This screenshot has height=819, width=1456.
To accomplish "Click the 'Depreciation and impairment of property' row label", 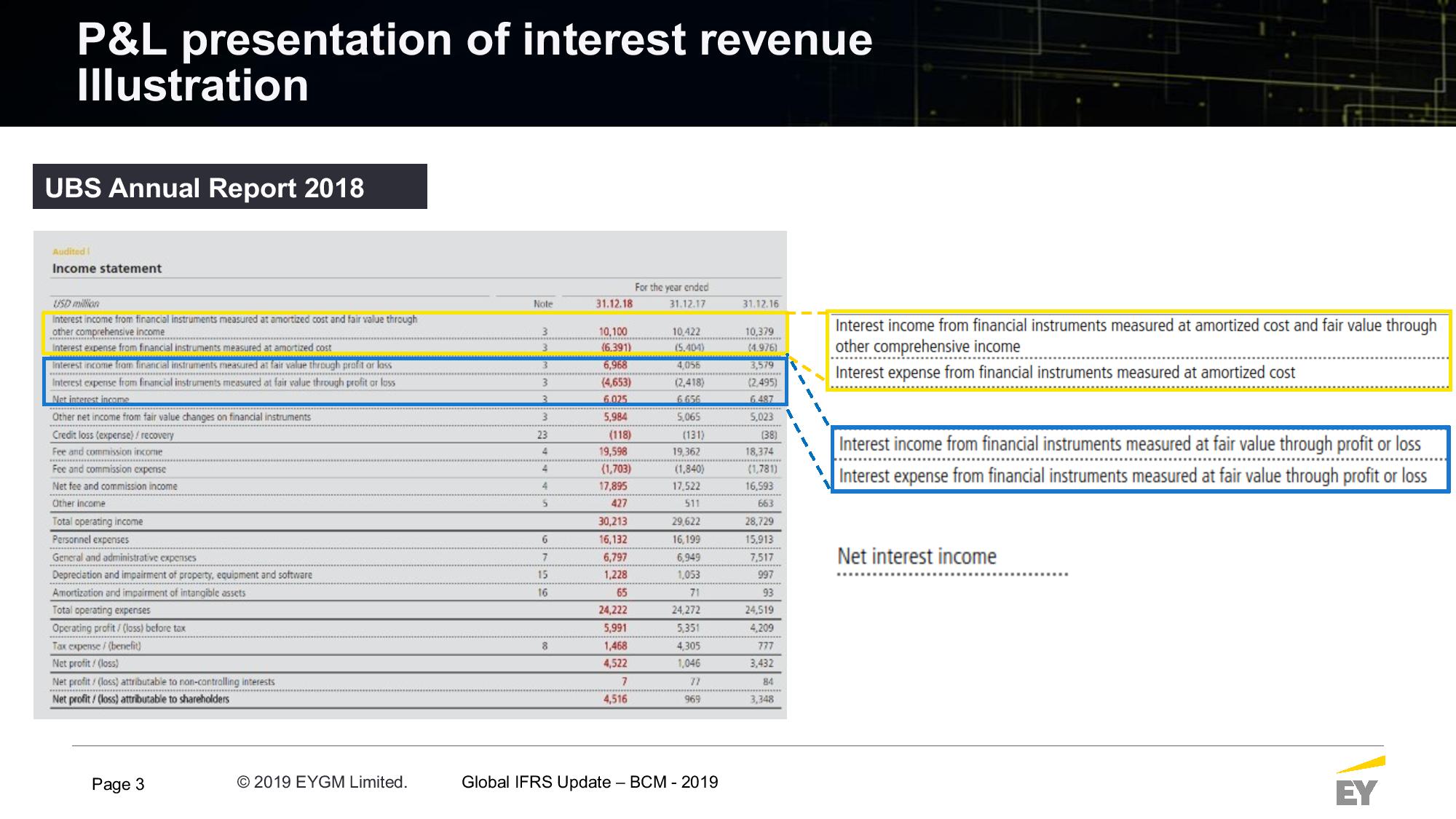I will tap(182, 575).
